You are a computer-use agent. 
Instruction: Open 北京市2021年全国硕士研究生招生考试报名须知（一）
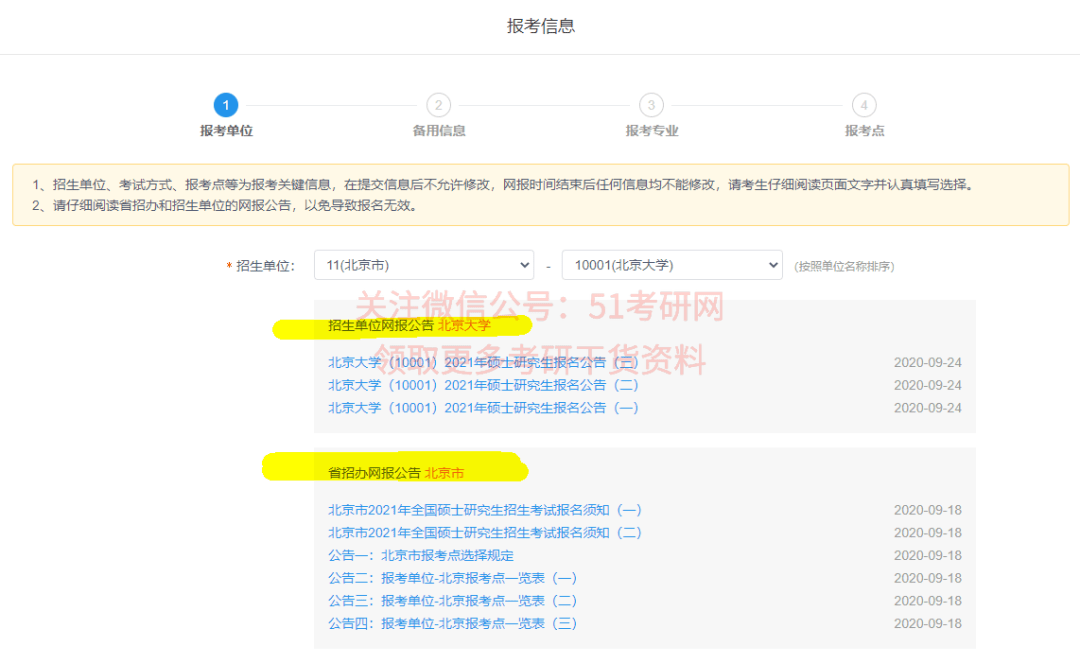(x=485, y=510)
